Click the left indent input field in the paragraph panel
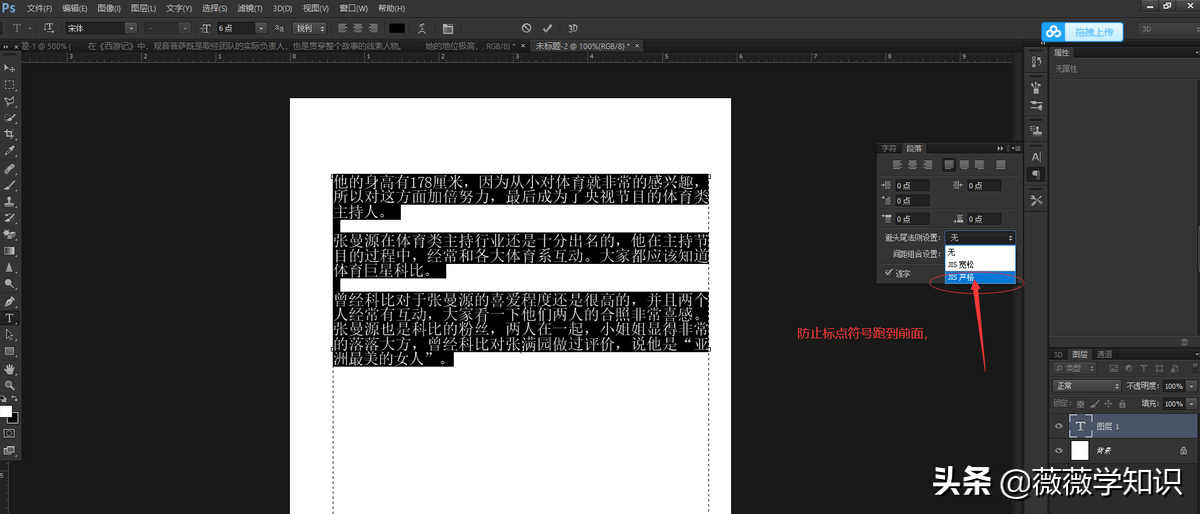This screenshot has height=514, width=1200. [912, 185]
